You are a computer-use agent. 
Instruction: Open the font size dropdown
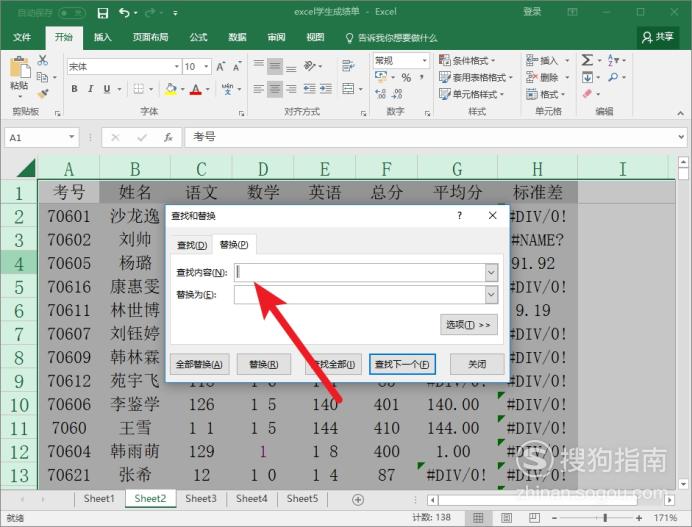206,67
